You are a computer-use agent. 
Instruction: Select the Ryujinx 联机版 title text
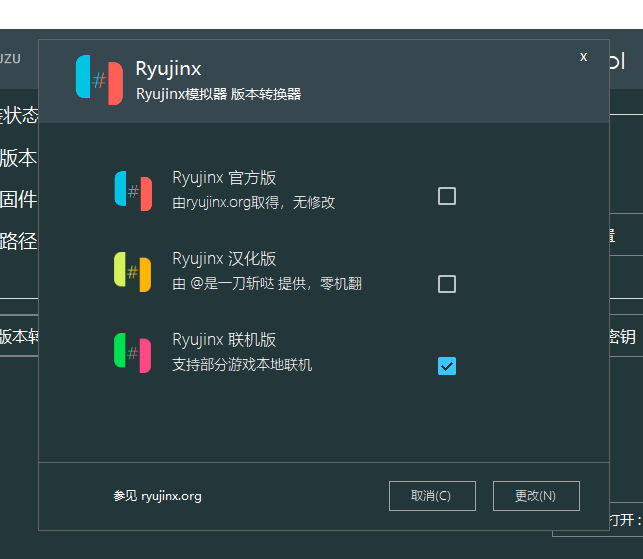[x=224, y=340]
